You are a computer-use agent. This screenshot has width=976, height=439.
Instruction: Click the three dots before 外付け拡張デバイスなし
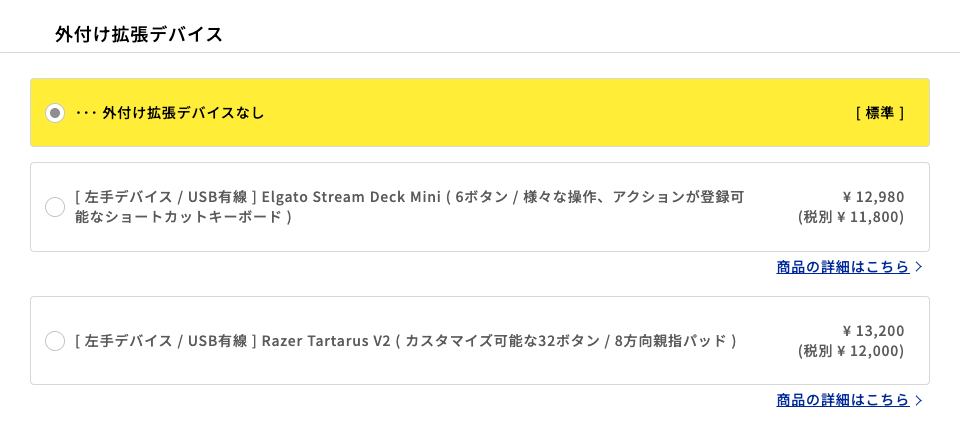click(85, 113)
